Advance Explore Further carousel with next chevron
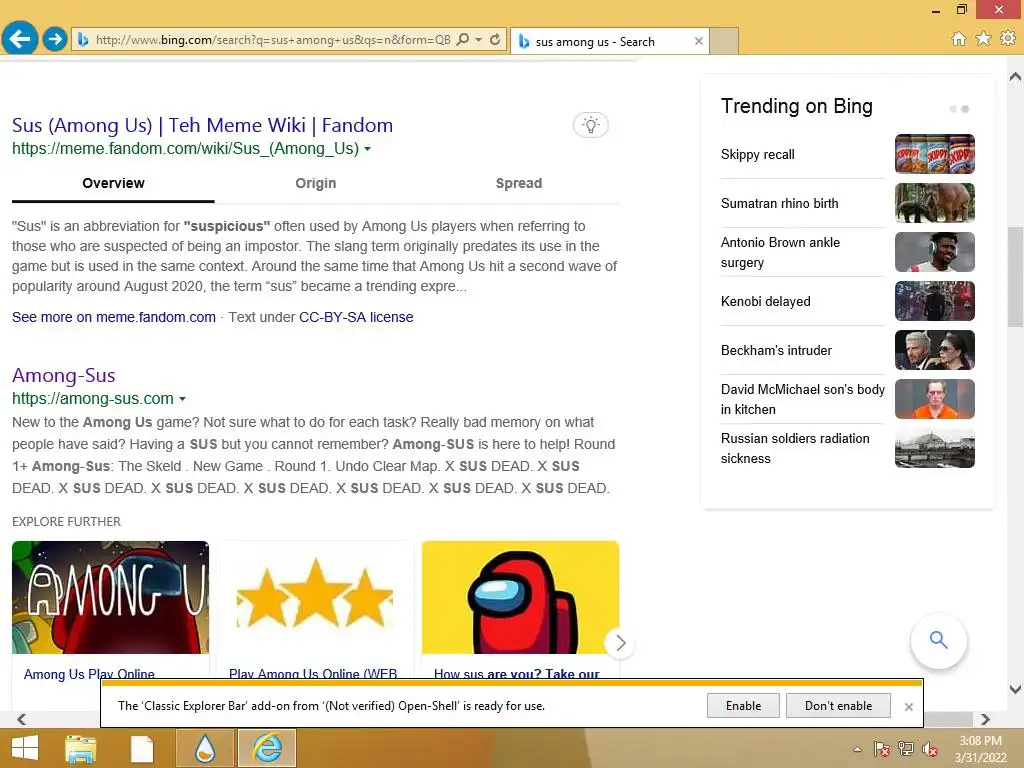This screenshot has width=1024, height=768. tap(620, 643)
